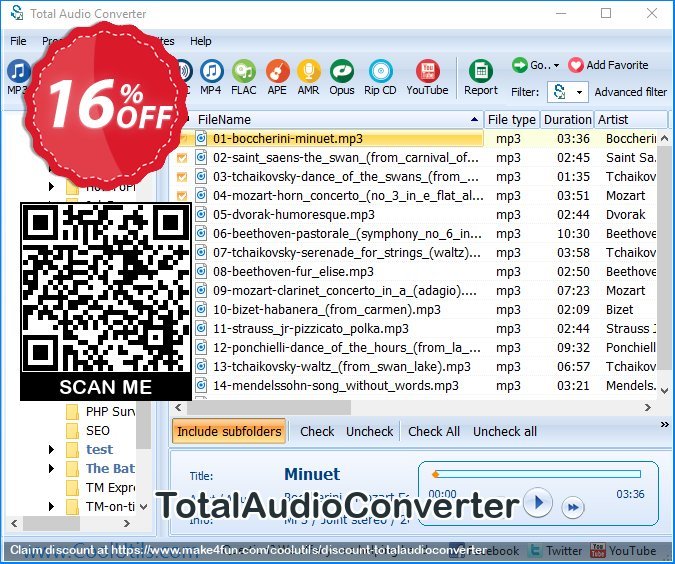675x564 pixels.
Task: Click the SEO folder icon
Action: coord(73,431)
